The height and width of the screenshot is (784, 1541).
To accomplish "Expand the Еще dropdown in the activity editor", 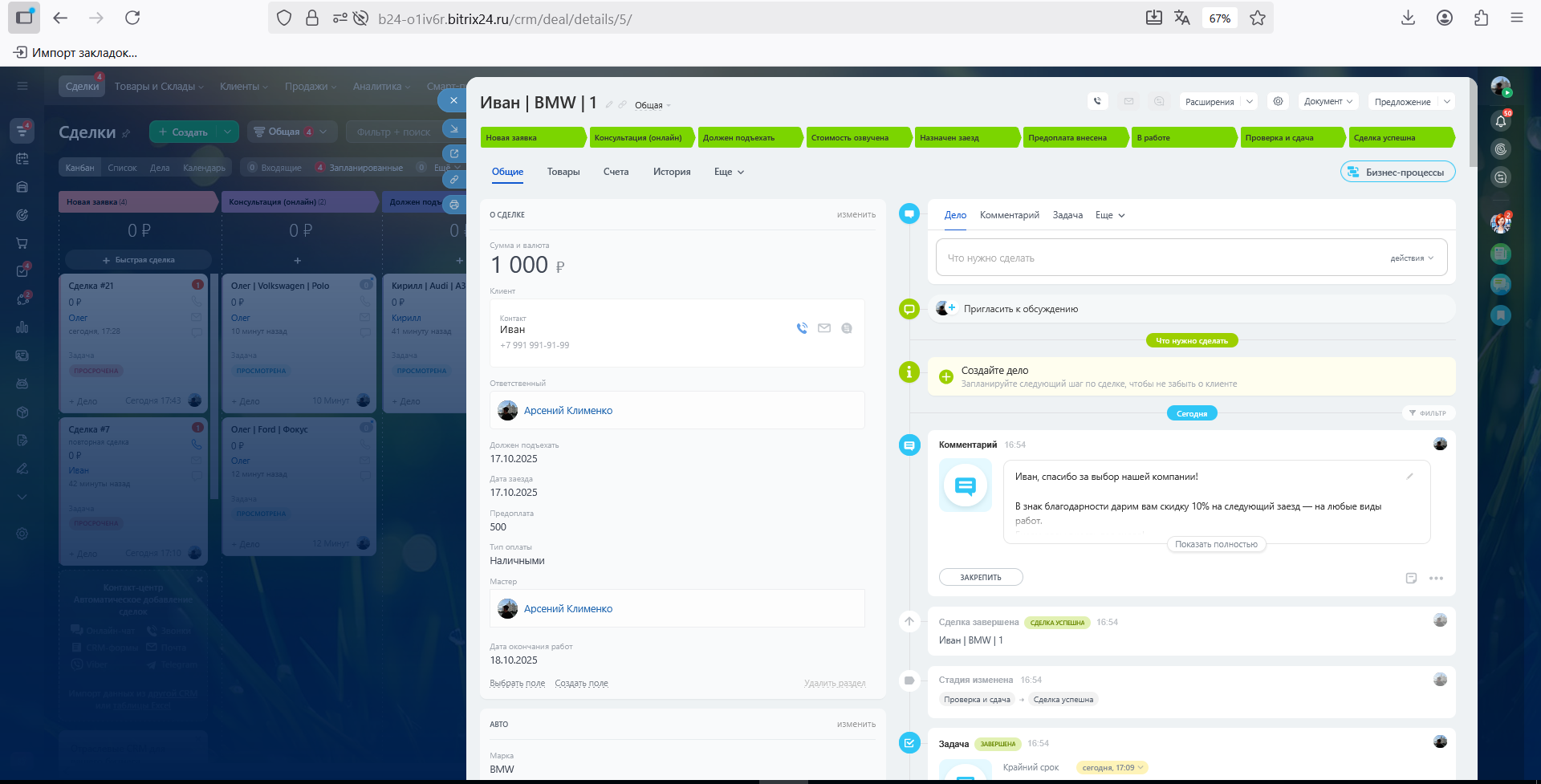I will coord(1110,215).
